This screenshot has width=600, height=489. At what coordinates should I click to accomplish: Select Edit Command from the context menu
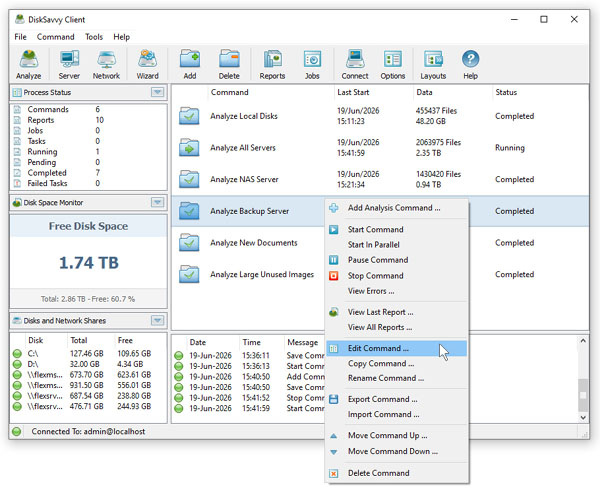(x=397, y=348)
